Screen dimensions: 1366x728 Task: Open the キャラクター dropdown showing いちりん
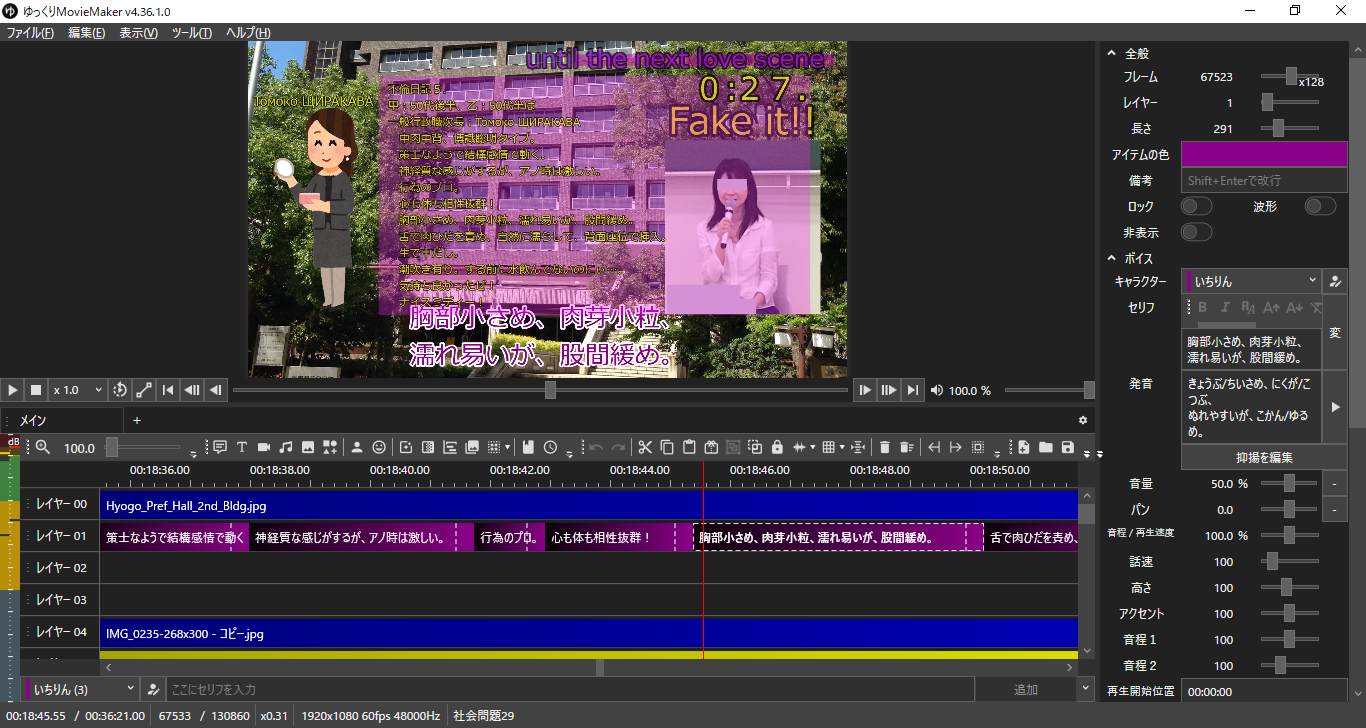coord(1252,281)
